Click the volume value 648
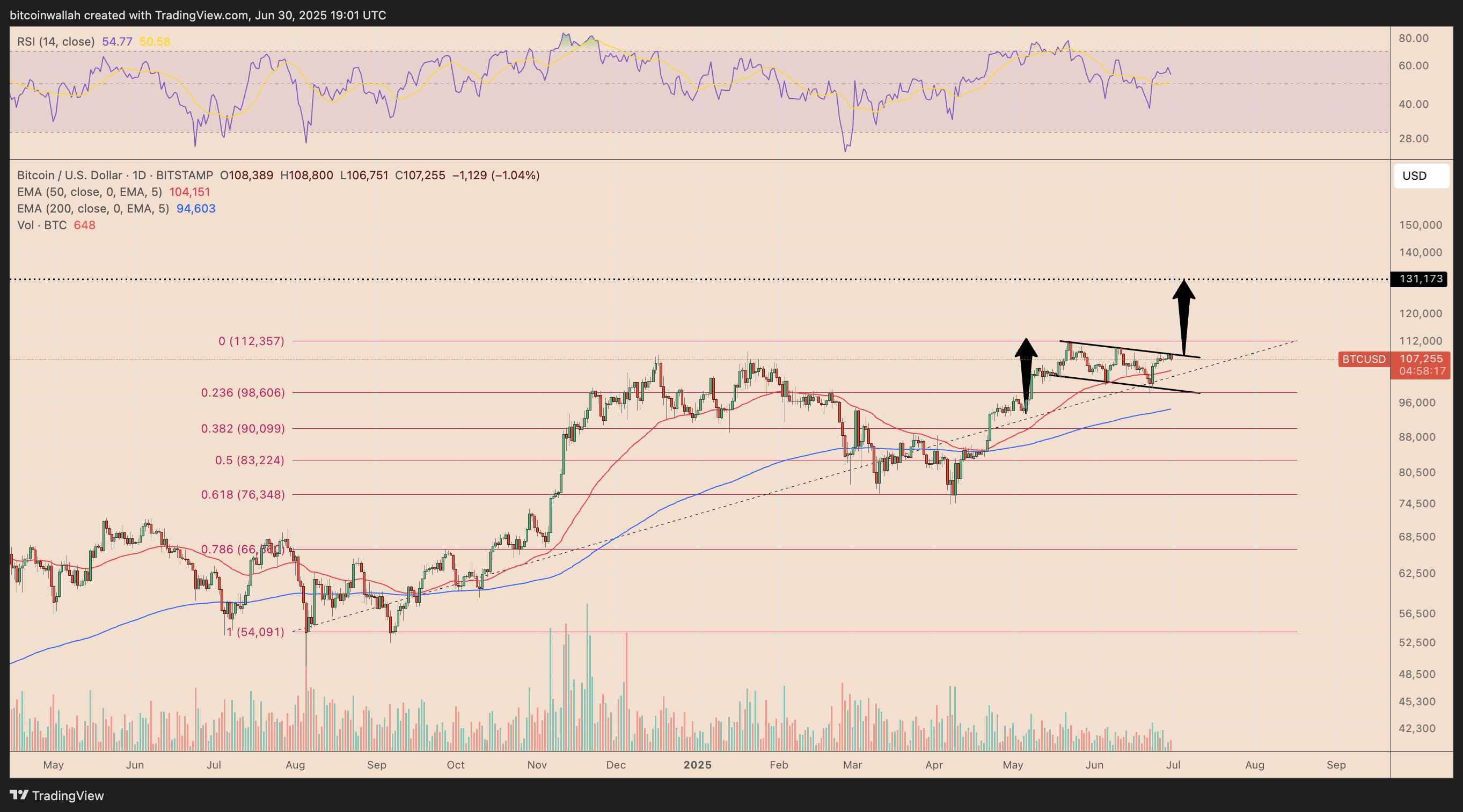 pos(85,225)
